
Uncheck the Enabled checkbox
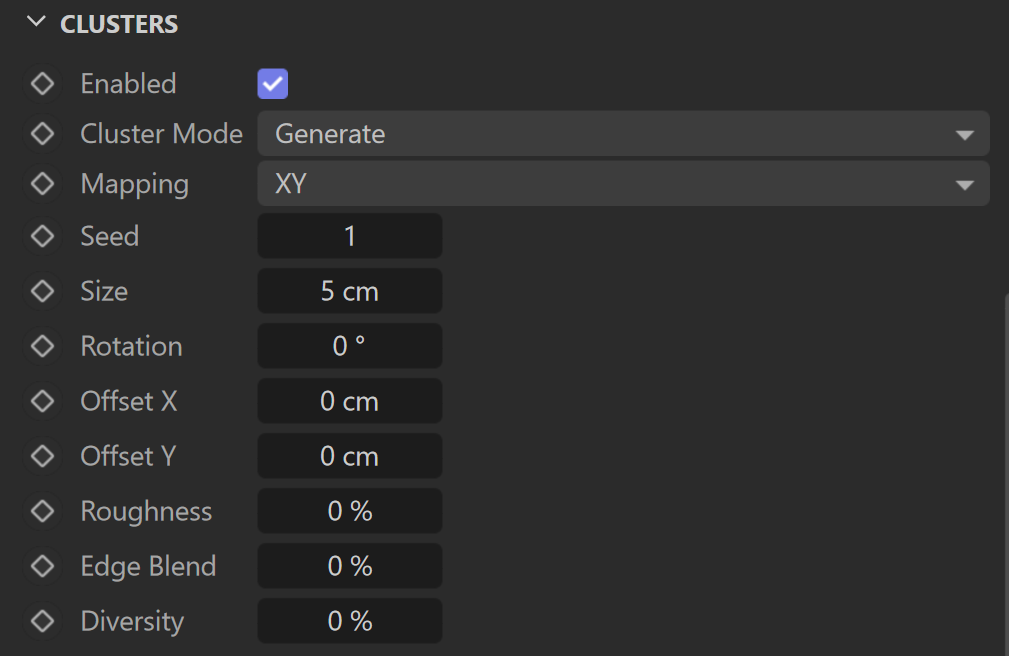coord(273,84)
